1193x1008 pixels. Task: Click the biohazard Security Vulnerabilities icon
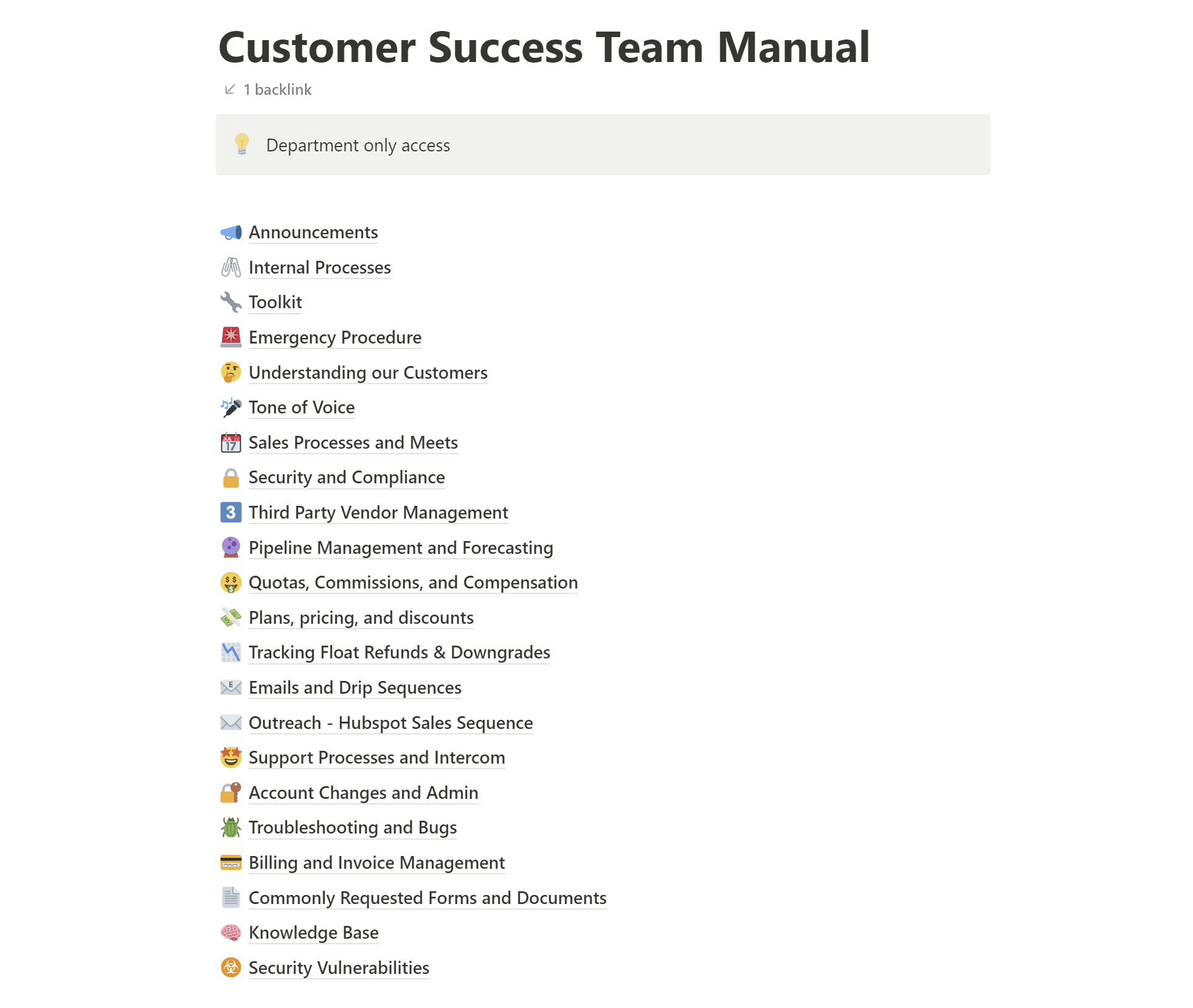pyautogui.click(x=230, y=968)
